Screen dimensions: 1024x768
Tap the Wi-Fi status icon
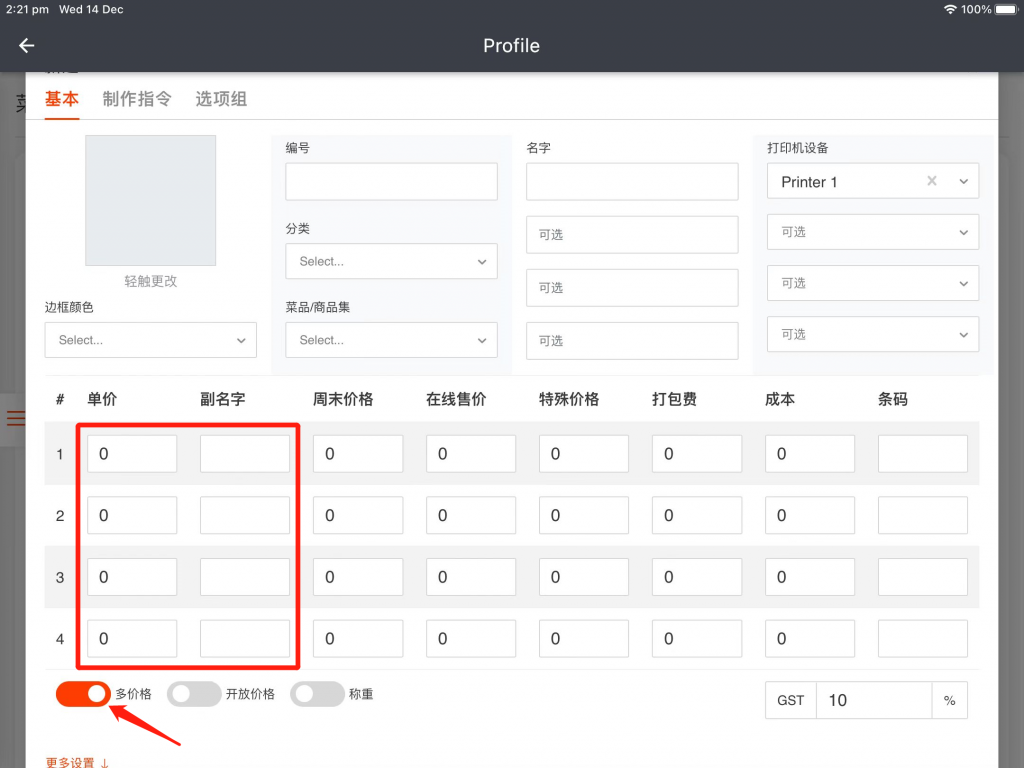[x=950, y=9]
